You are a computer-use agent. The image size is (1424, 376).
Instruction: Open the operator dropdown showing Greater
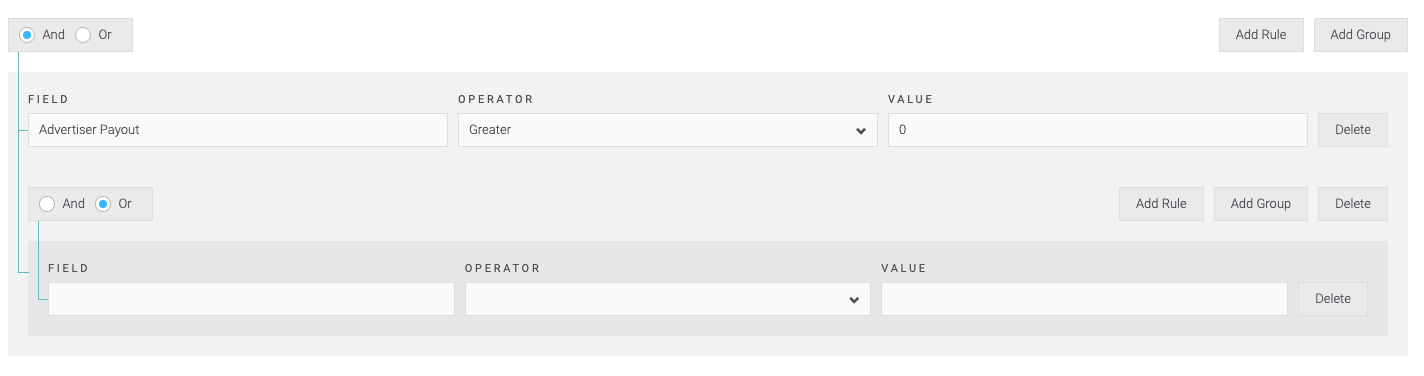668,130
